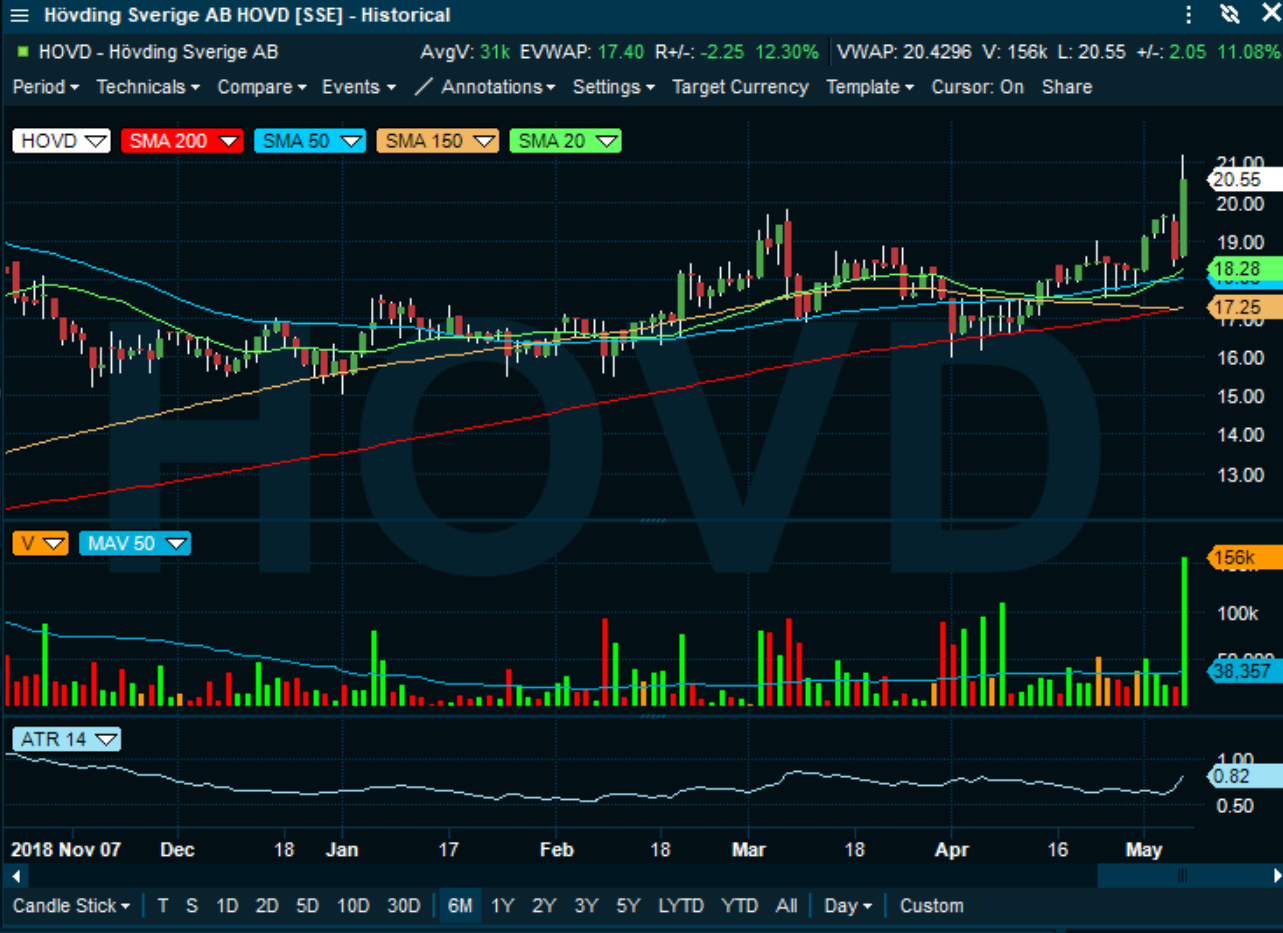The image size is (1283, 933).
Task: Select the 2D timeframe
Action: tap(267, 906)
